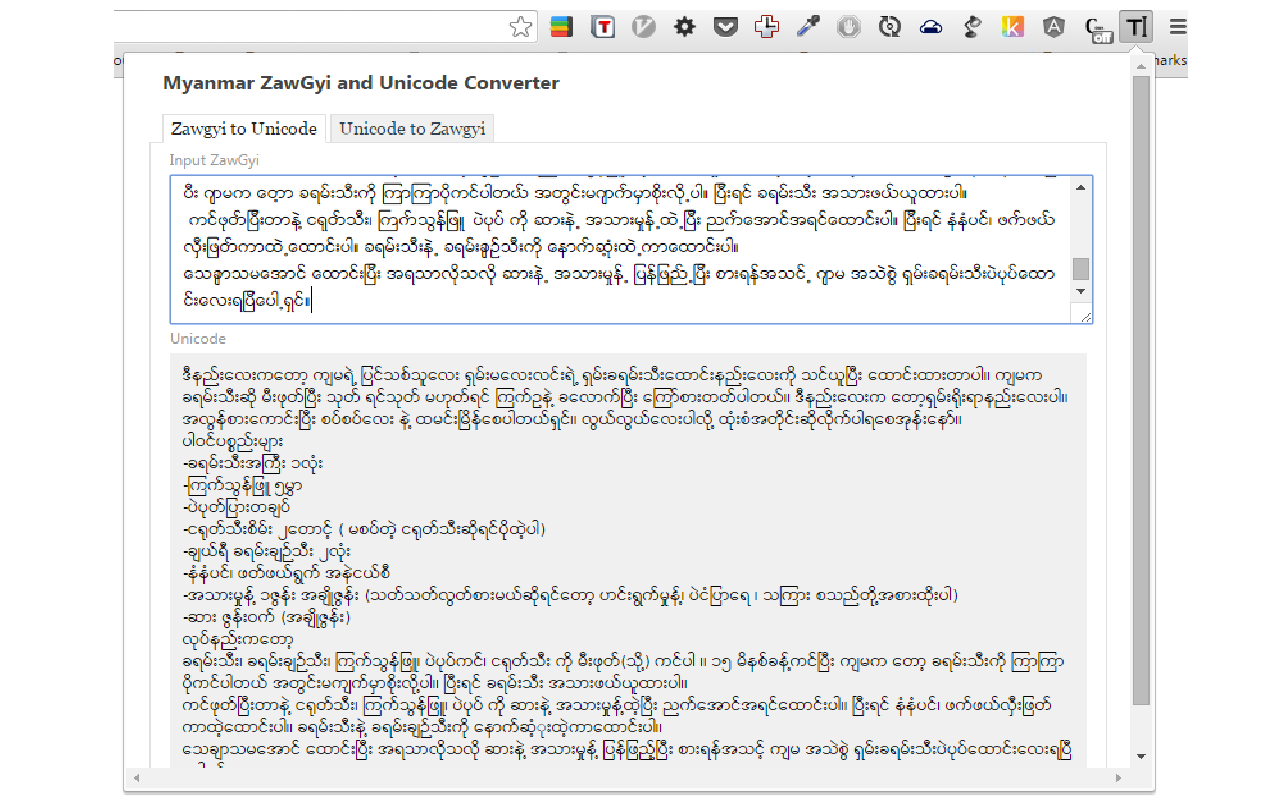Click the popup vertical scrollbar thumb
Viewport: 1280px width, 800px height.
pos(1141,391)
